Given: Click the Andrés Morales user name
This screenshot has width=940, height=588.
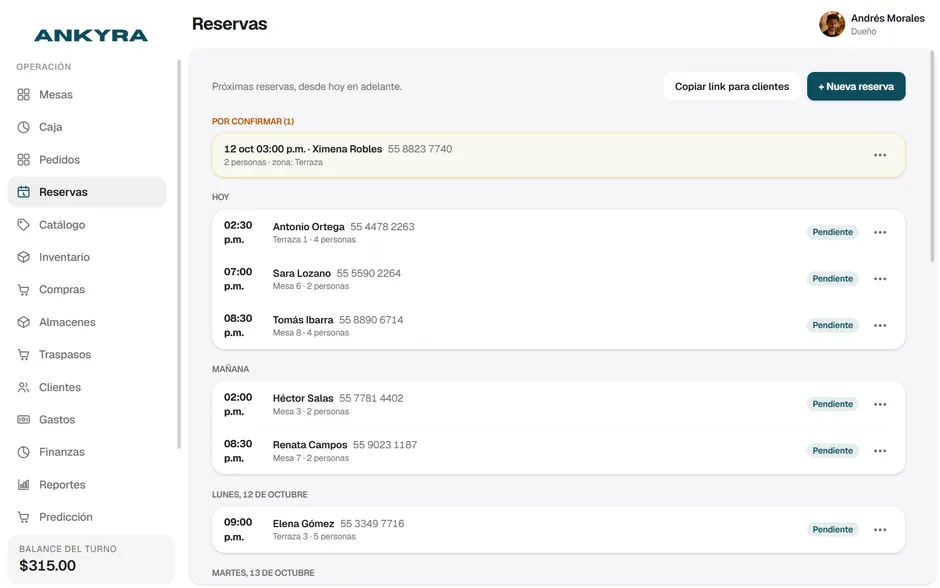Looking at the screenshot, I should (x=888, y=19).
